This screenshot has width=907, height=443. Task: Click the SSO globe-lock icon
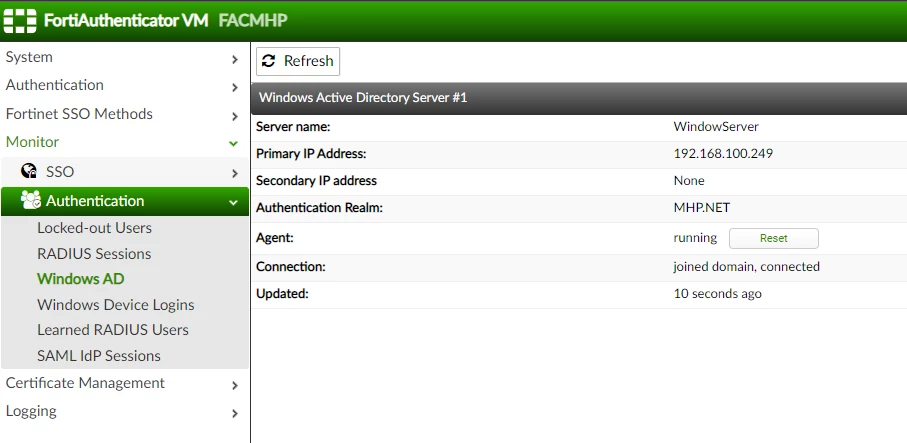pyautogui.click(x=28, y=171)
